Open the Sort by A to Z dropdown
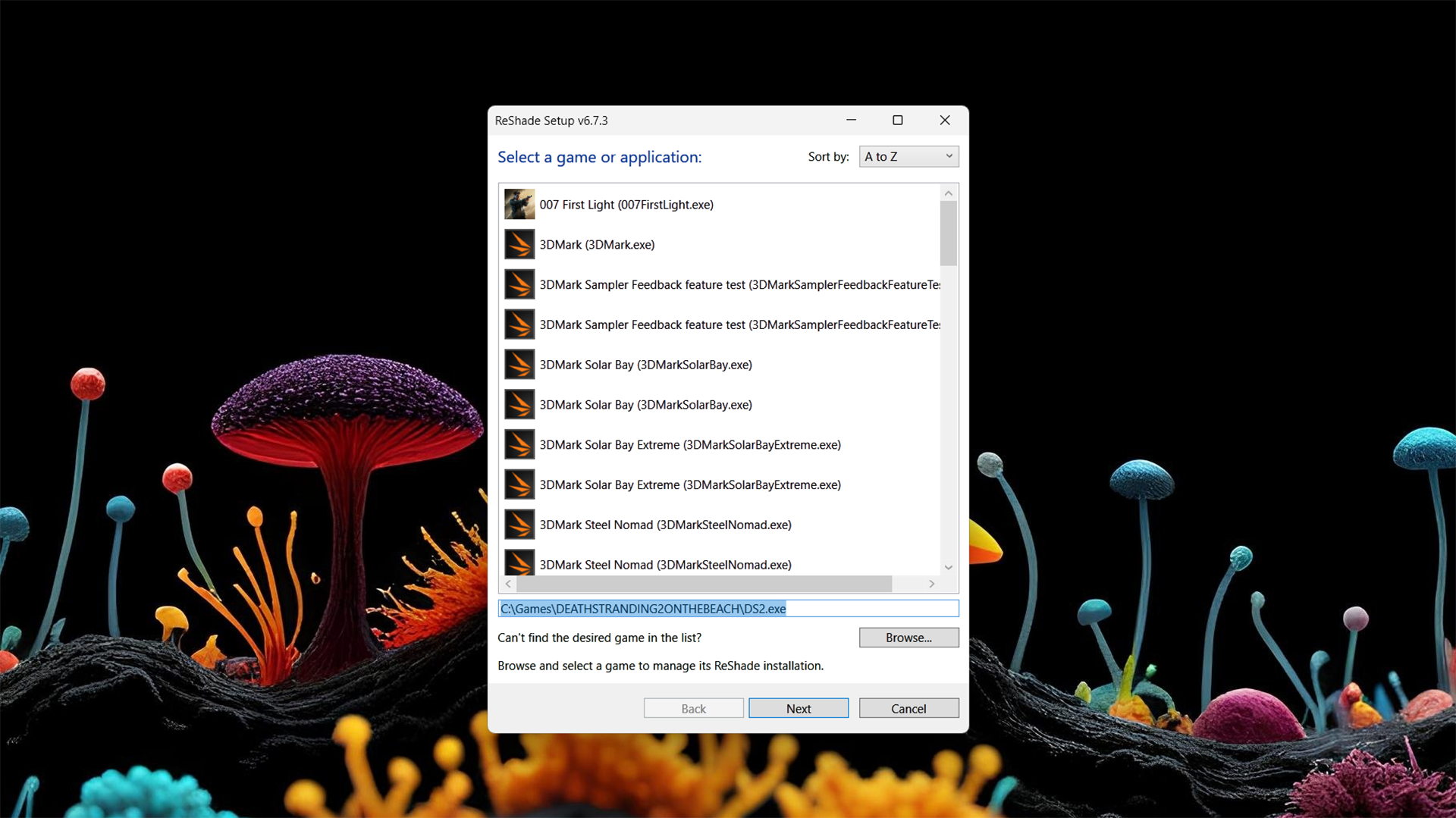 click(908, 156)
